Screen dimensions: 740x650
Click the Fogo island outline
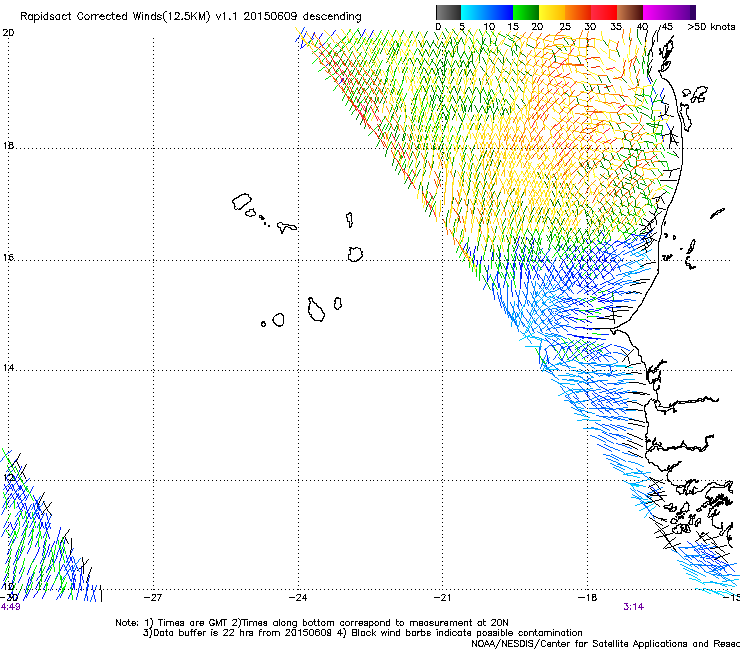278,320
